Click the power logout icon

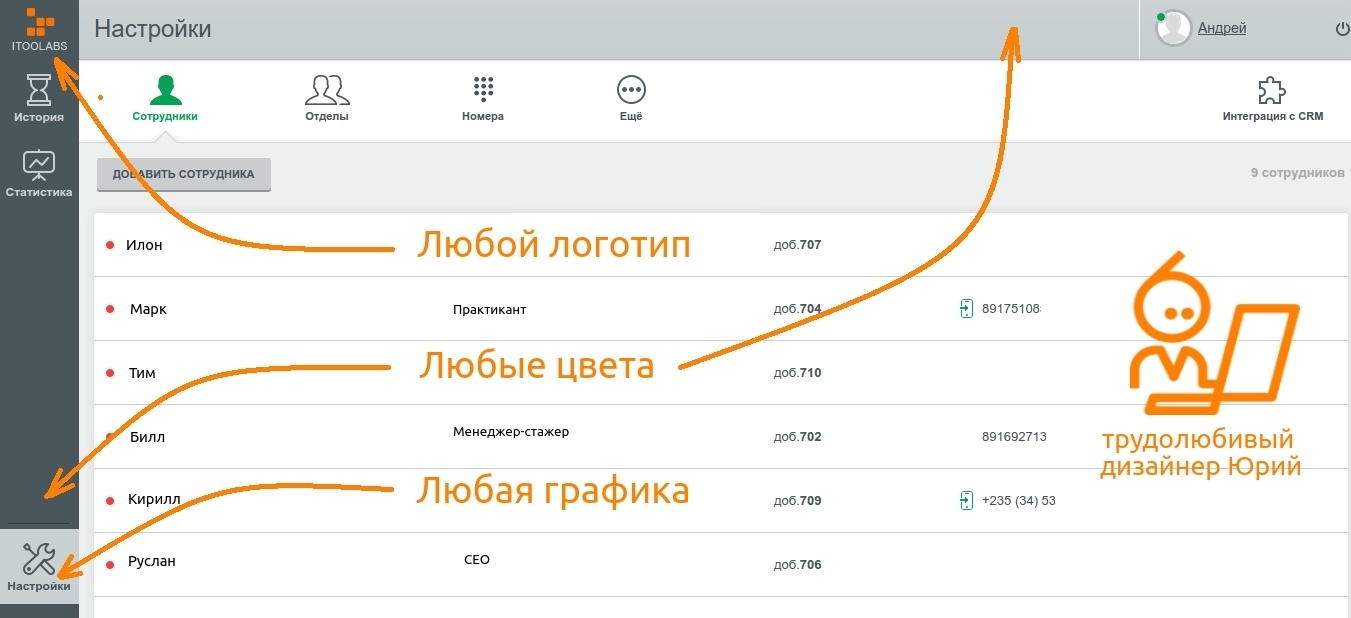[1341, 28]
